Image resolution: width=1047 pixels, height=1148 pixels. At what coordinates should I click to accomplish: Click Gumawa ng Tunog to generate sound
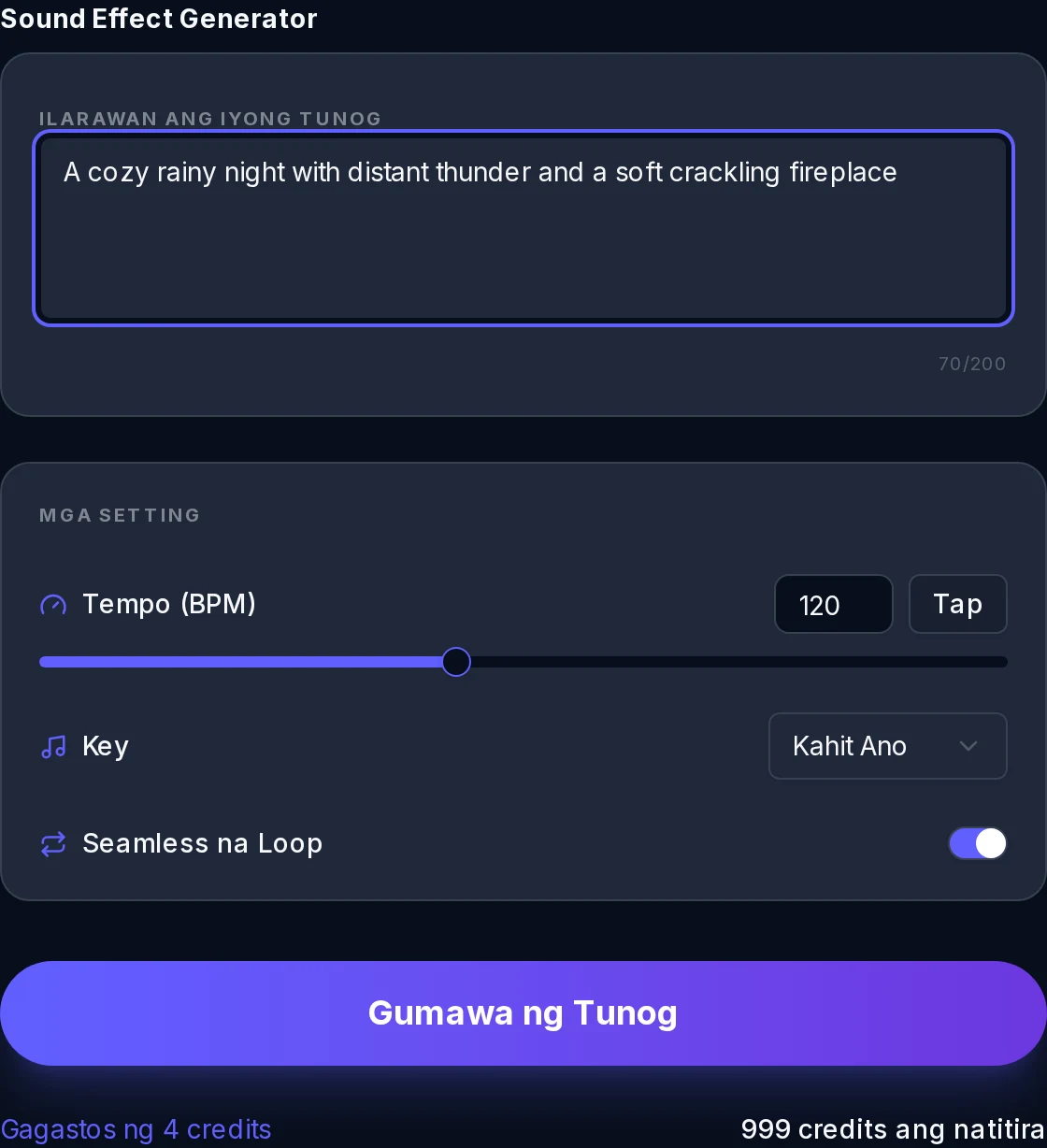pyautogui.click(x=523, y=1013)
